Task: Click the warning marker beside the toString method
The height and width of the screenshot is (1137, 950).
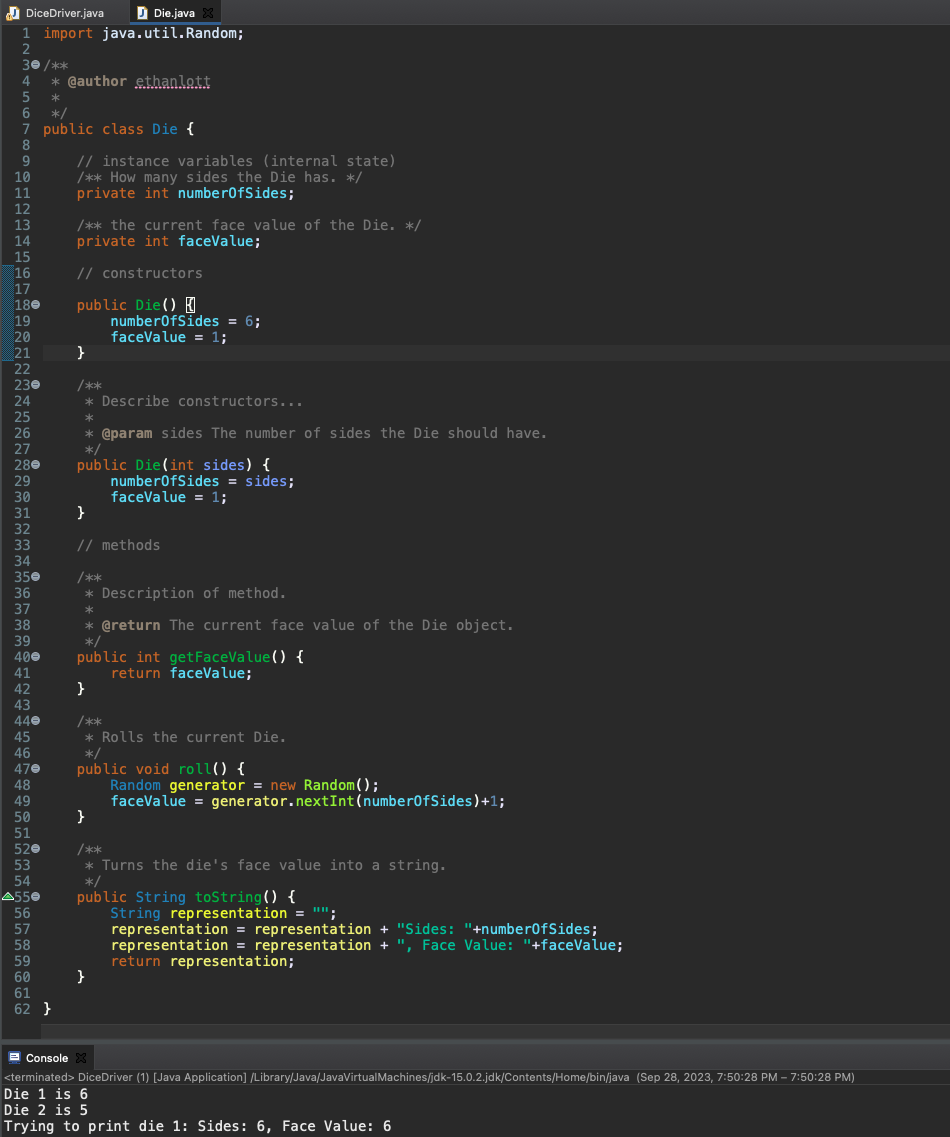Action: pyautogui.click(x=6, y=896)
